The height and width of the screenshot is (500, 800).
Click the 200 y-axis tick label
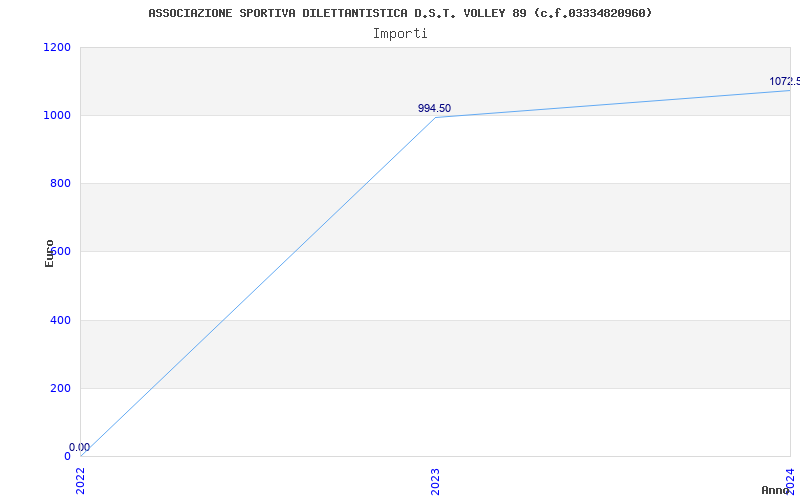(60, 388)
